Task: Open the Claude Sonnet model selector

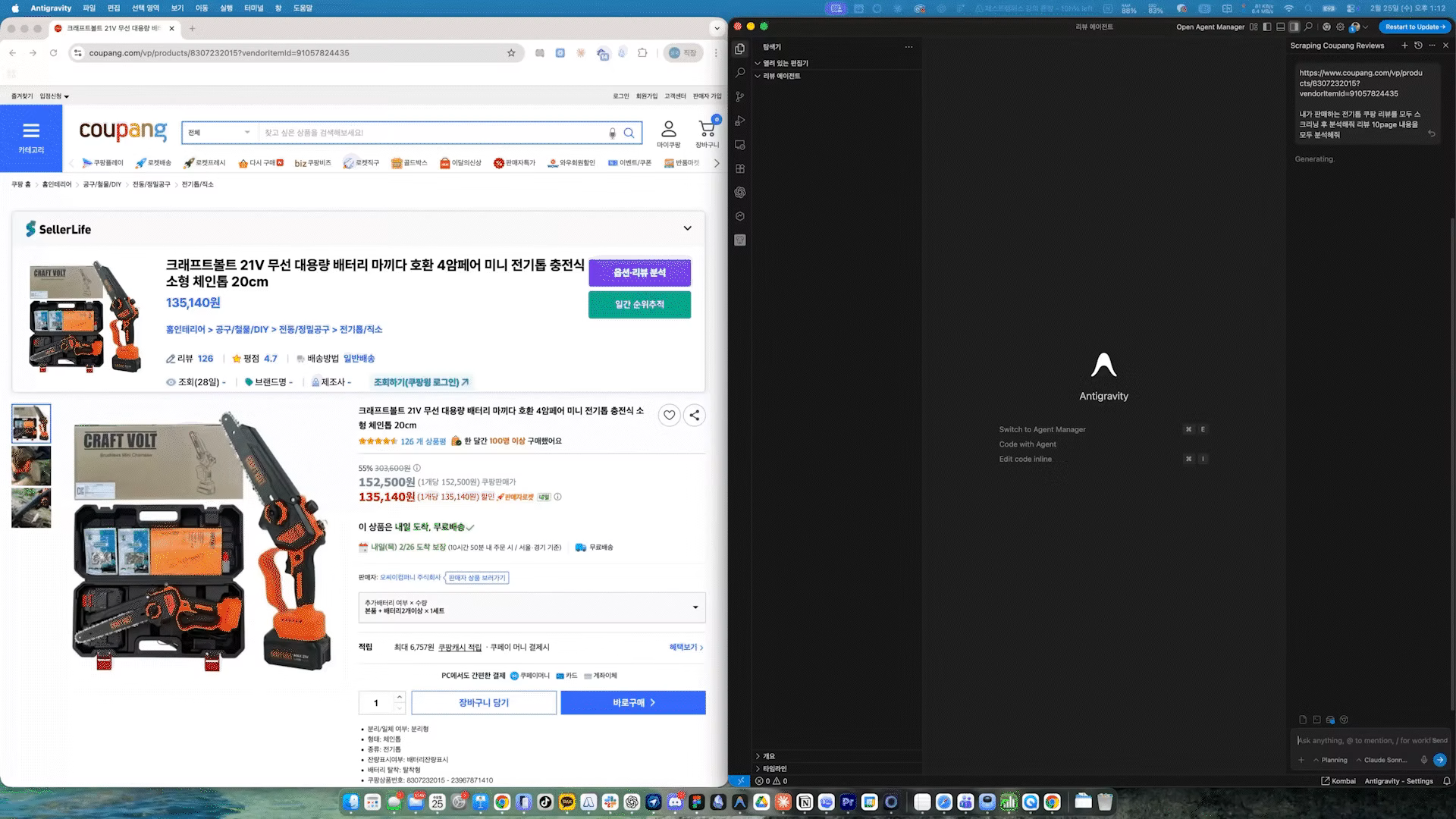Action: pyautogui.click(x=1381, y=760)
